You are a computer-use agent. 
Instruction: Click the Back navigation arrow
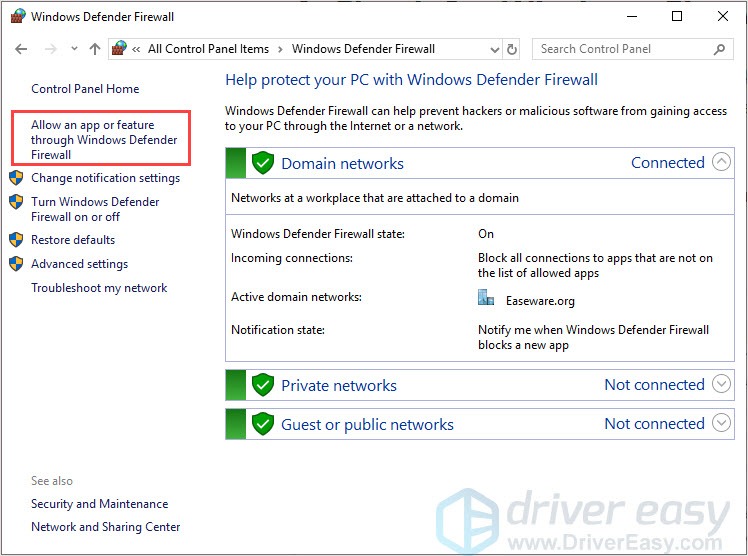(21, 49)
